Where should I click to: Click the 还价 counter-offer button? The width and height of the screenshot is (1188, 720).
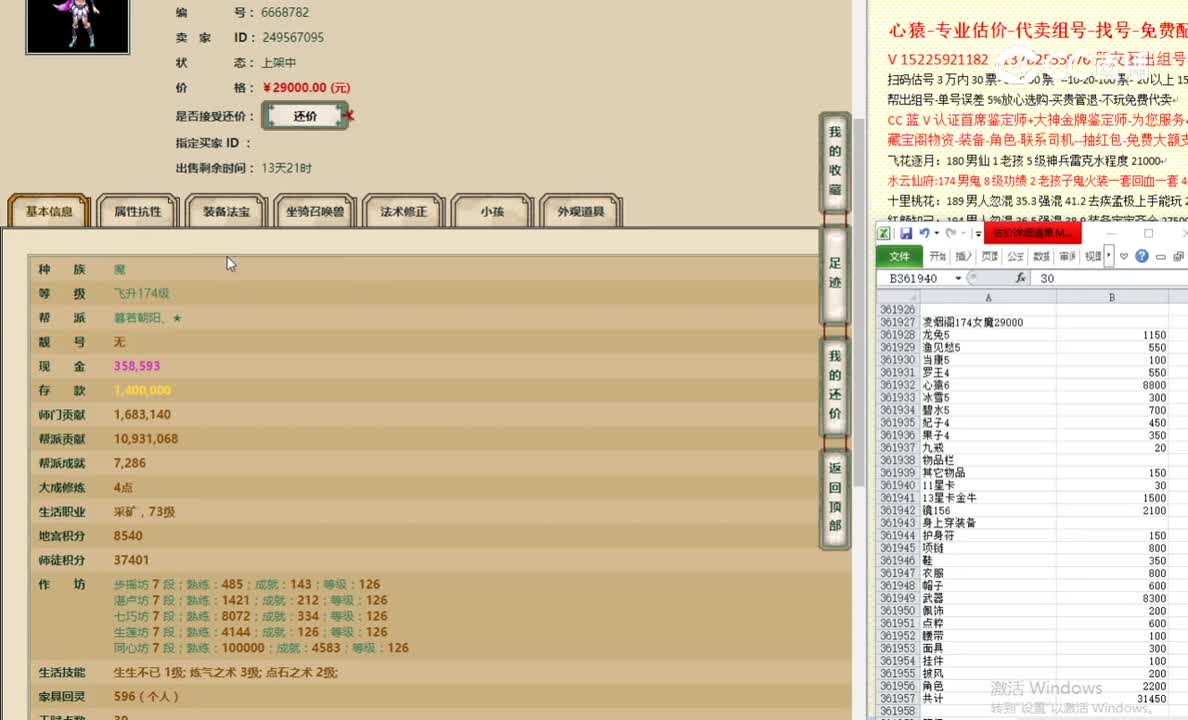[x=305, y=115]
